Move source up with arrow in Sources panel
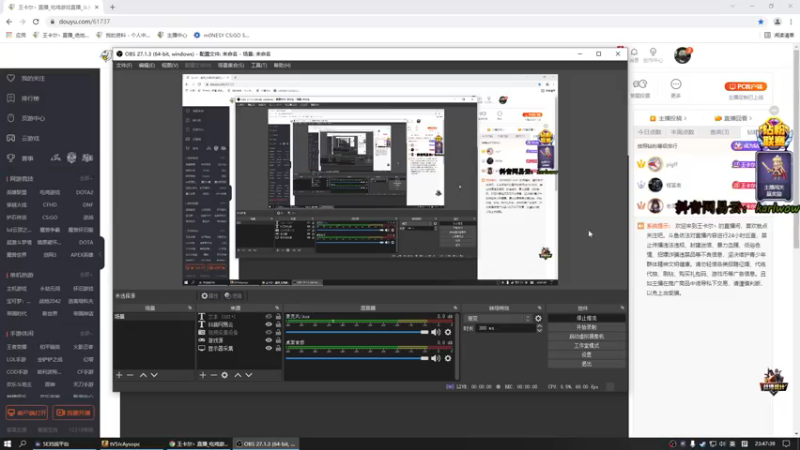The image size is (800, 450). [x=238, y=375]
